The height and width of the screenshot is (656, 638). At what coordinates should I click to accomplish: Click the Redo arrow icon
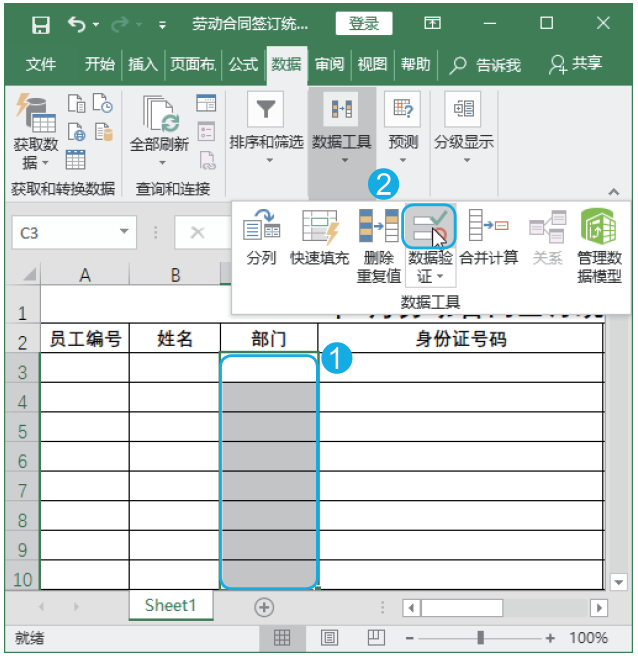point(120,25)
